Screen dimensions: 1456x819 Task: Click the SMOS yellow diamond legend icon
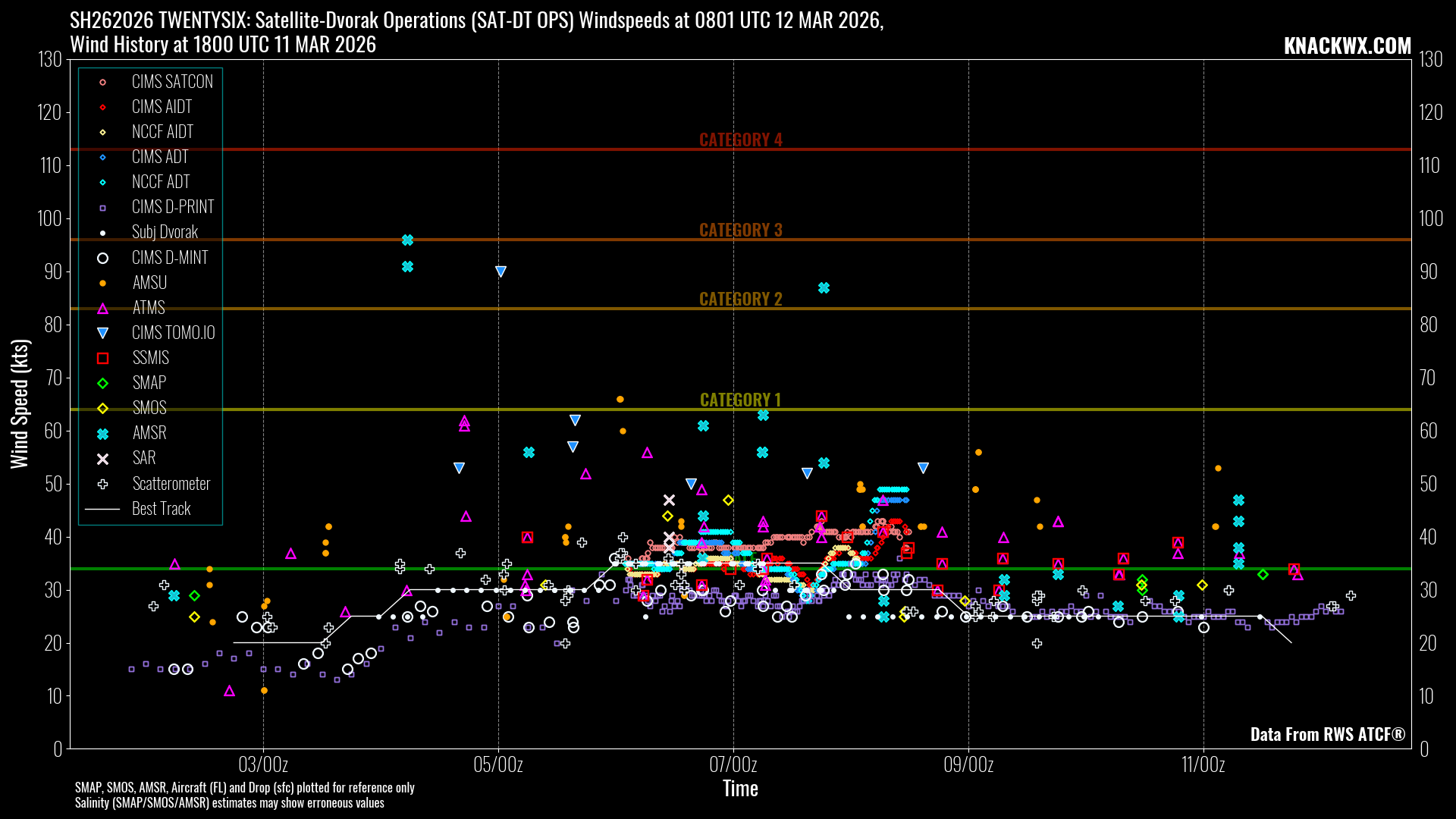103,409
